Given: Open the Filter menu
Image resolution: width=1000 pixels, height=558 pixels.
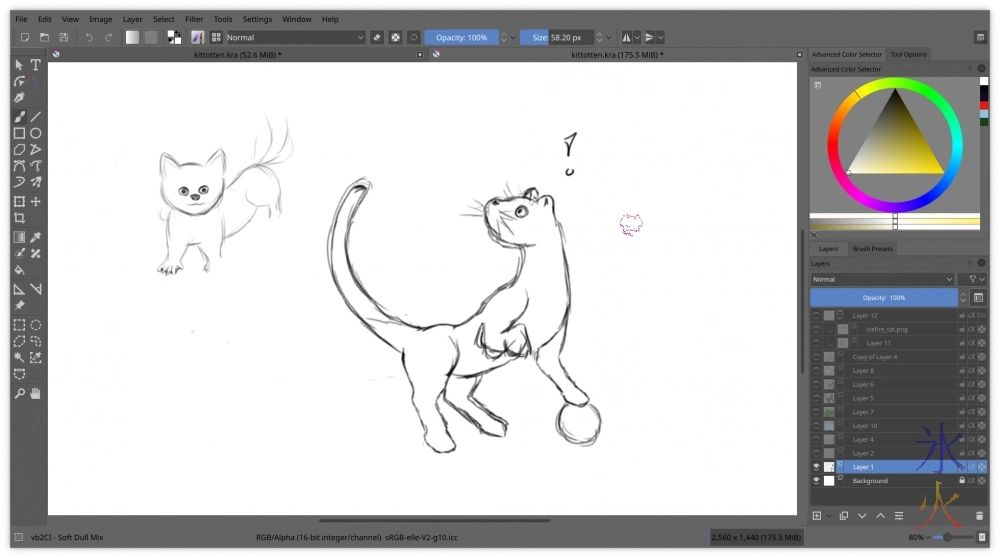Looking at the screenshot, I should 194,19.
